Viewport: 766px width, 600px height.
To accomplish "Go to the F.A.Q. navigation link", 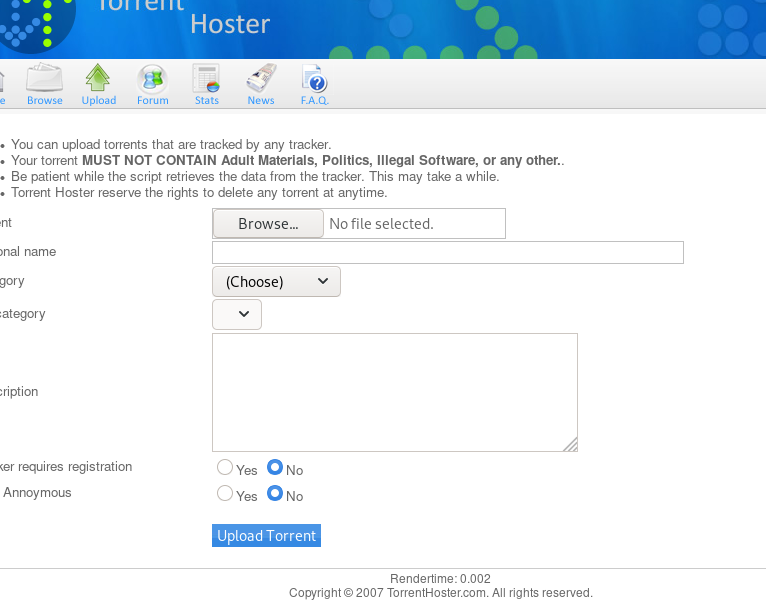I will [315, 100].
